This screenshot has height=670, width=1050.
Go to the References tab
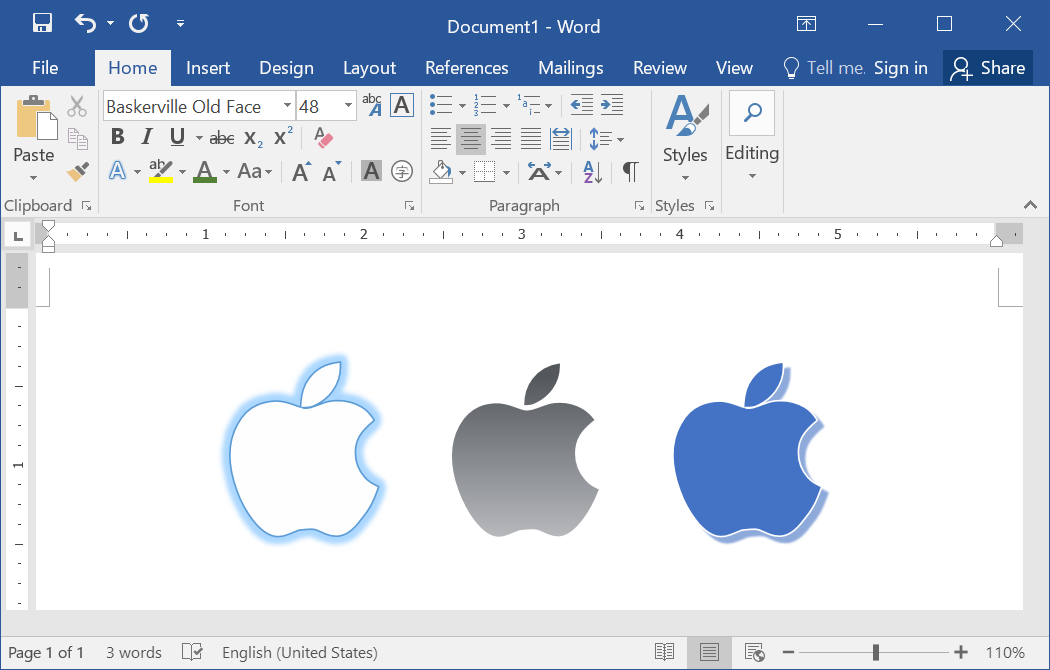point(467,68)
